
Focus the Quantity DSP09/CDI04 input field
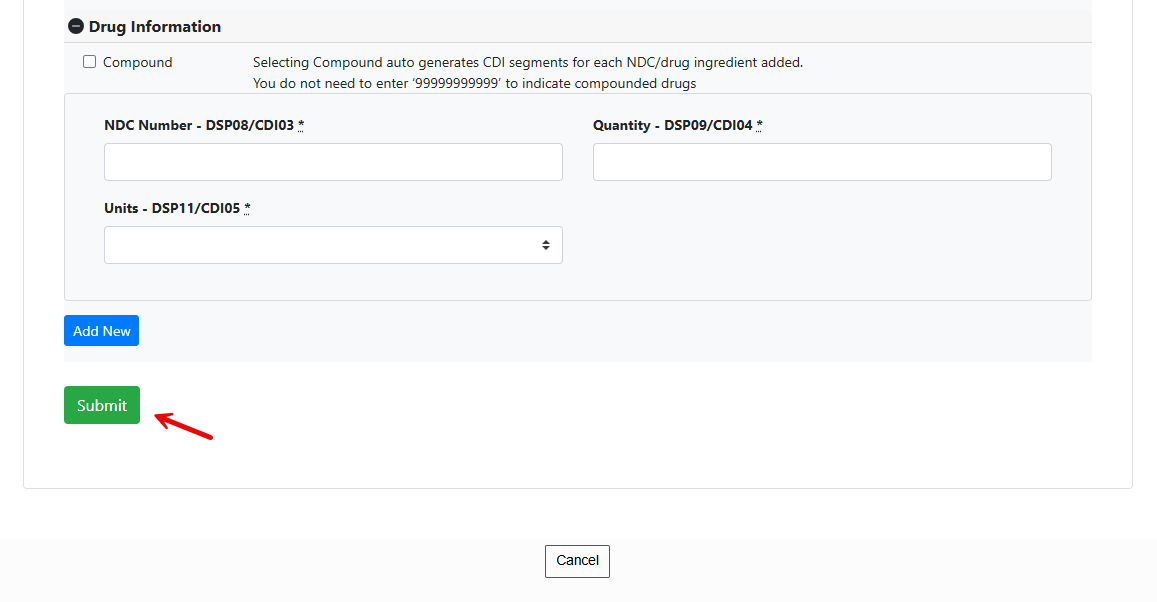tap(822, 162)
